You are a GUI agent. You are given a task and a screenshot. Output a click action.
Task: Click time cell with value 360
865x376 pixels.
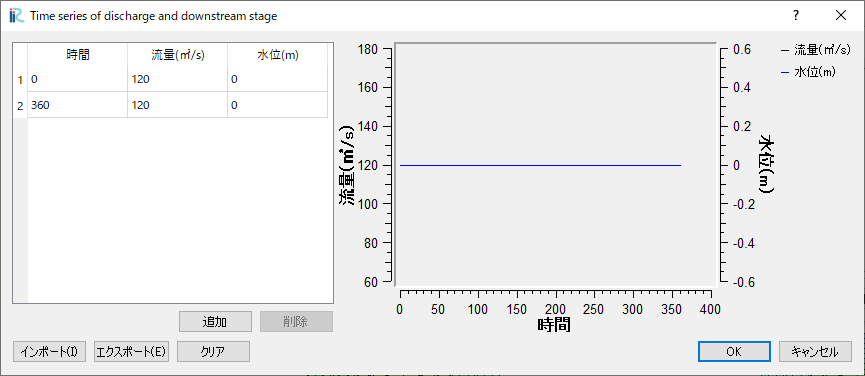tap(78, 105)
